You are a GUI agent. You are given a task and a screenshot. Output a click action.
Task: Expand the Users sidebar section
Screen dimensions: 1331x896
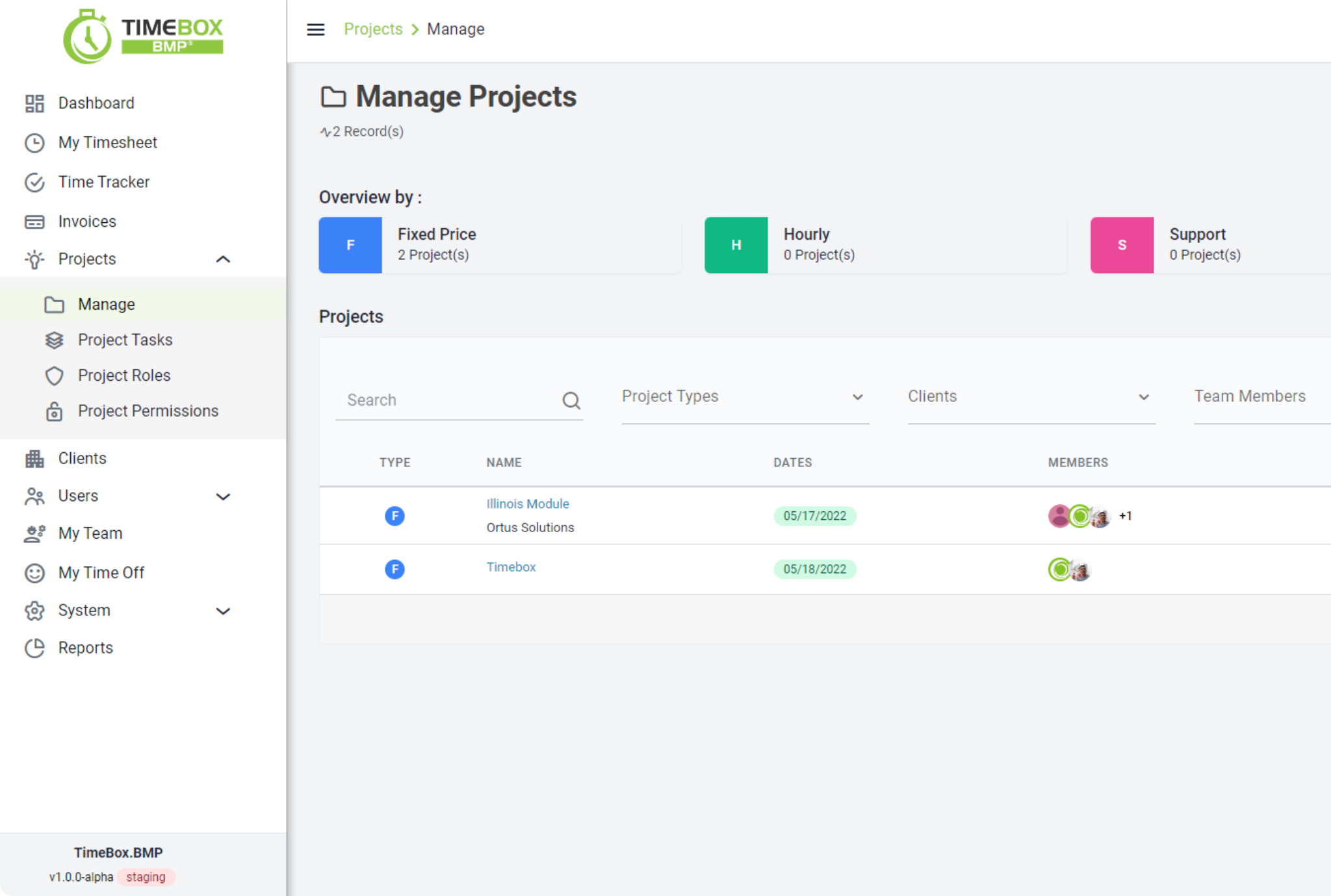coord(223,497)
